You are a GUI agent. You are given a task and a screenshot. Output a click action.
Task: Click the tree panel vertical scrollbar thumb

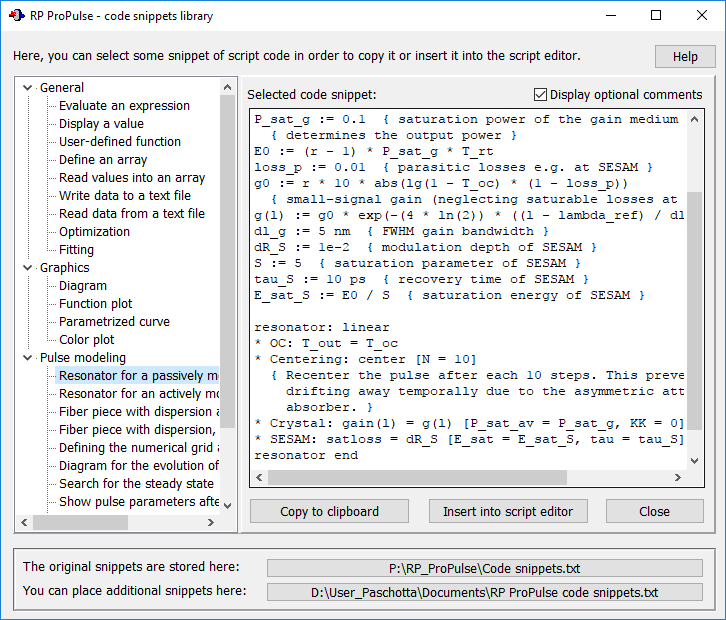point(227,262)
